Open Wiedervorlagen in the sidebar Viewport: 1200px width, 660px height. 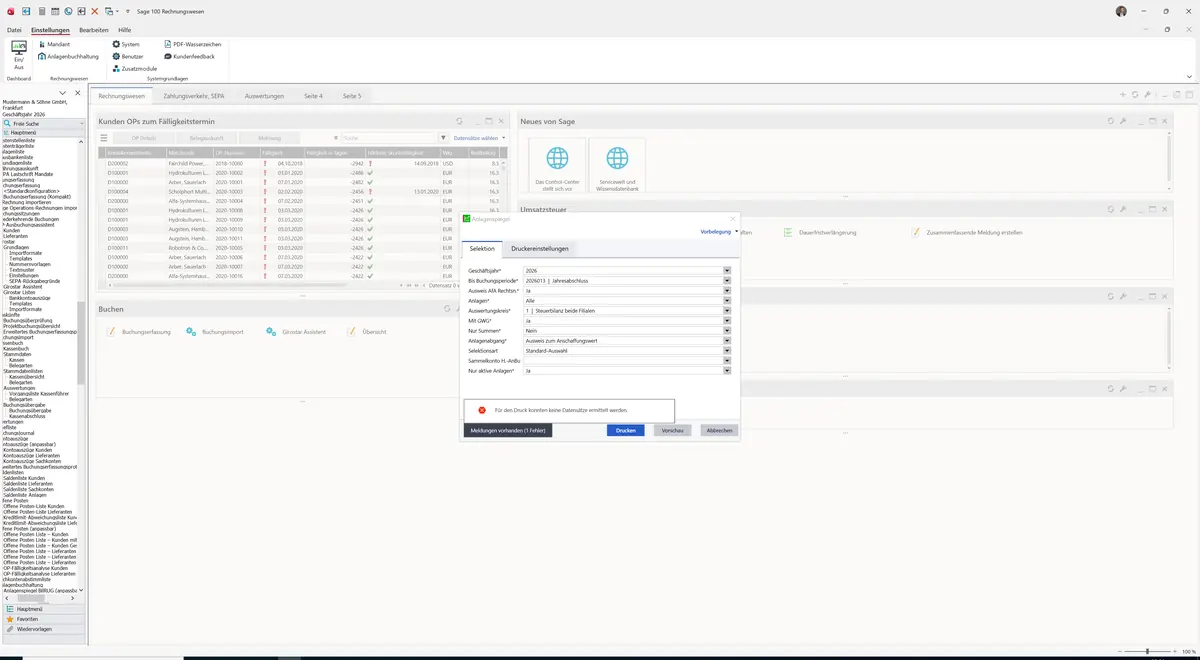click(44, 629)
